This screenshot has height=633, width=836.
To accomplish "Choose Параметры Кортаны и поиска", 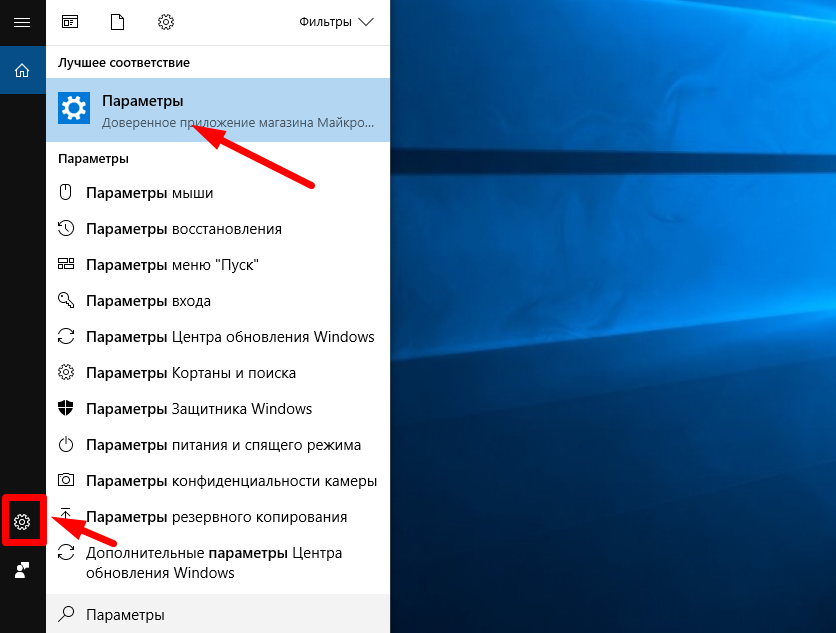I will pos(190,373).
